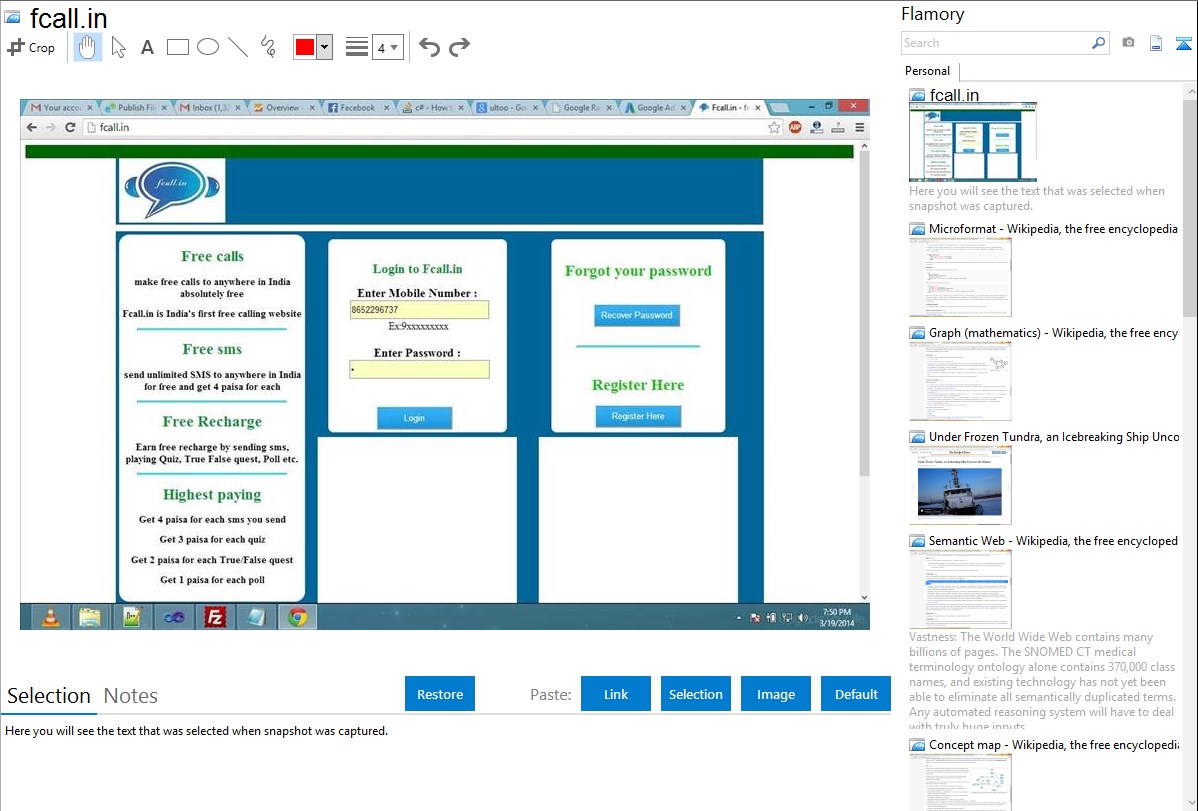
Task: Click the webpage vertical scrollbar in snapshot
Action: point(864,313)
